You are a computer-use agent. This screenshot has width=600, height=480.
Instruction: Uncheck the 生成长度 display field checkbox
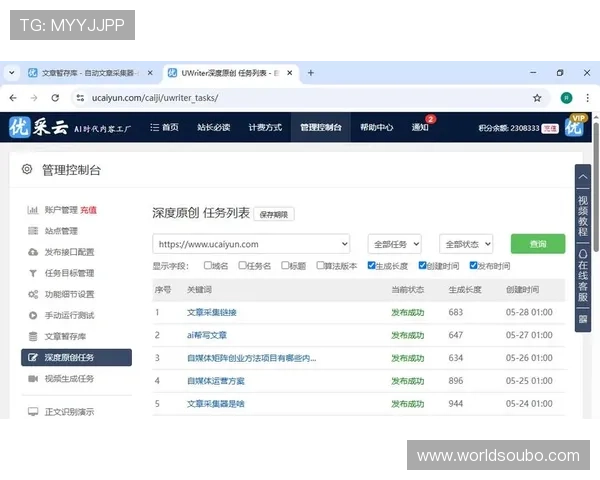[371, 265]
